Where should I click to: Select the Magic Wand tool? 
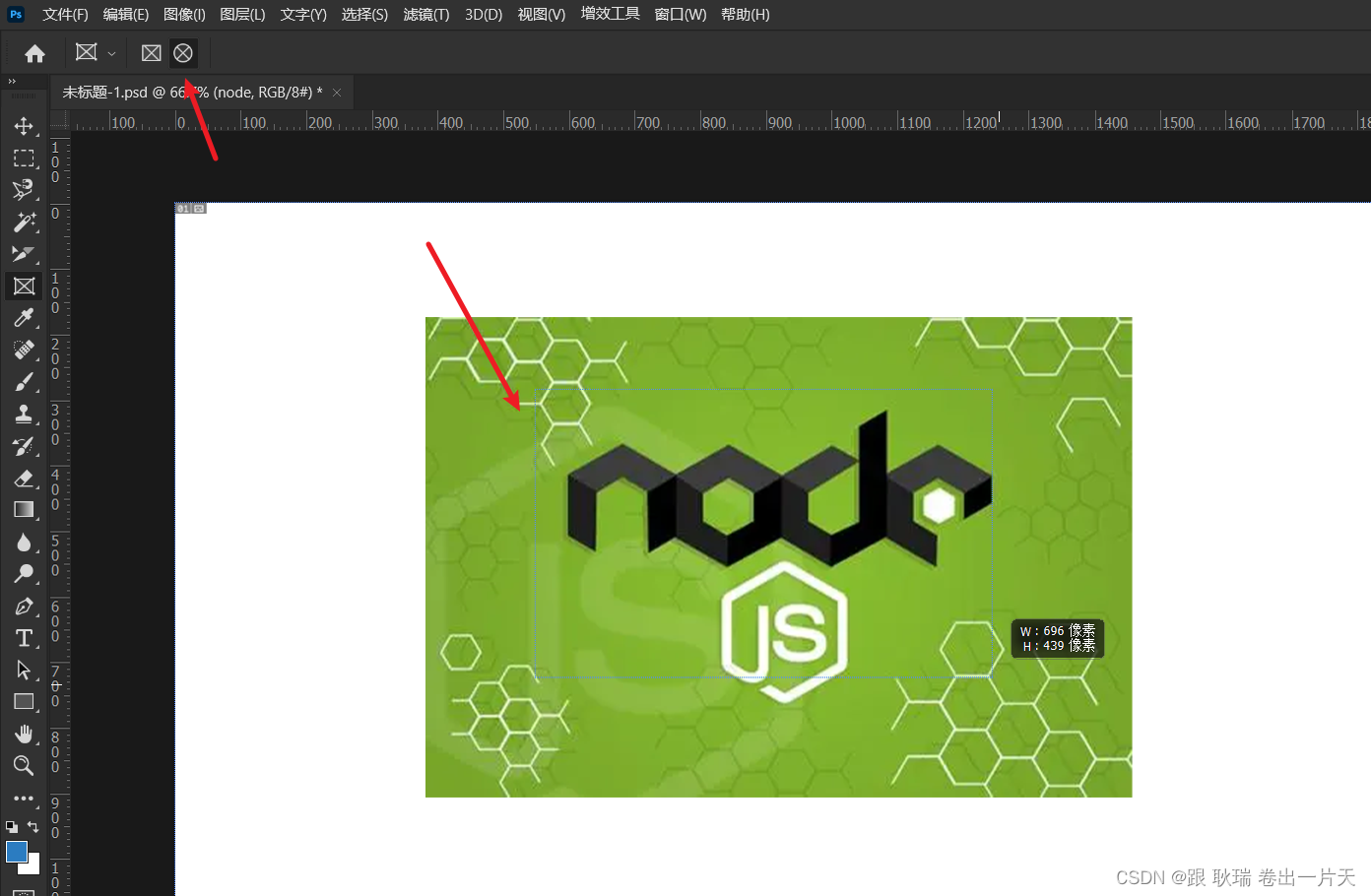point(24,223)
